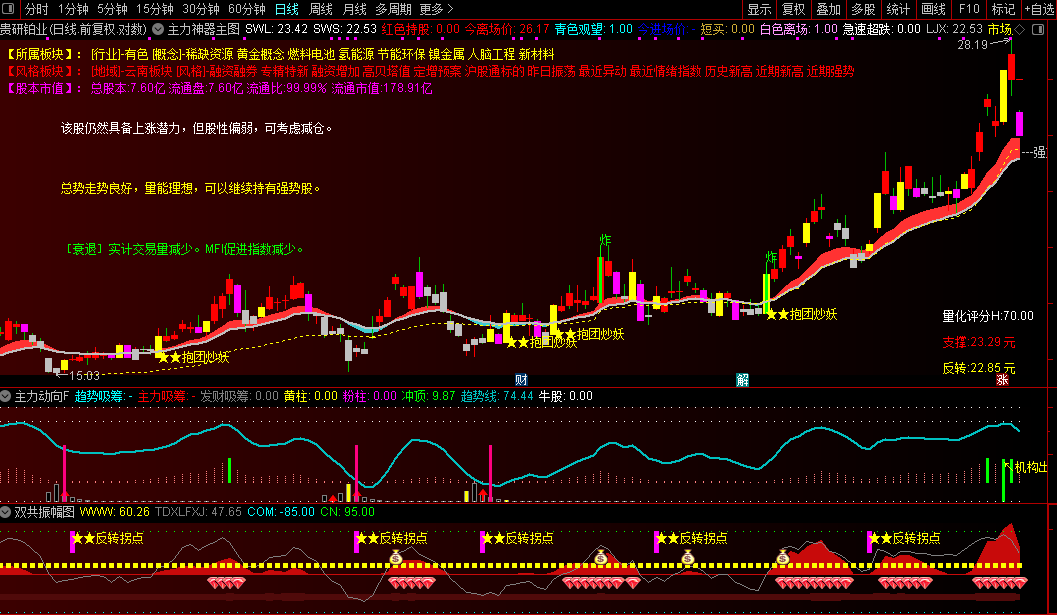Toggle the left side panel icon
Image resolution: width=1057 pixels, height=615 pixels.
pyautogui.click(x=9, y=9)
